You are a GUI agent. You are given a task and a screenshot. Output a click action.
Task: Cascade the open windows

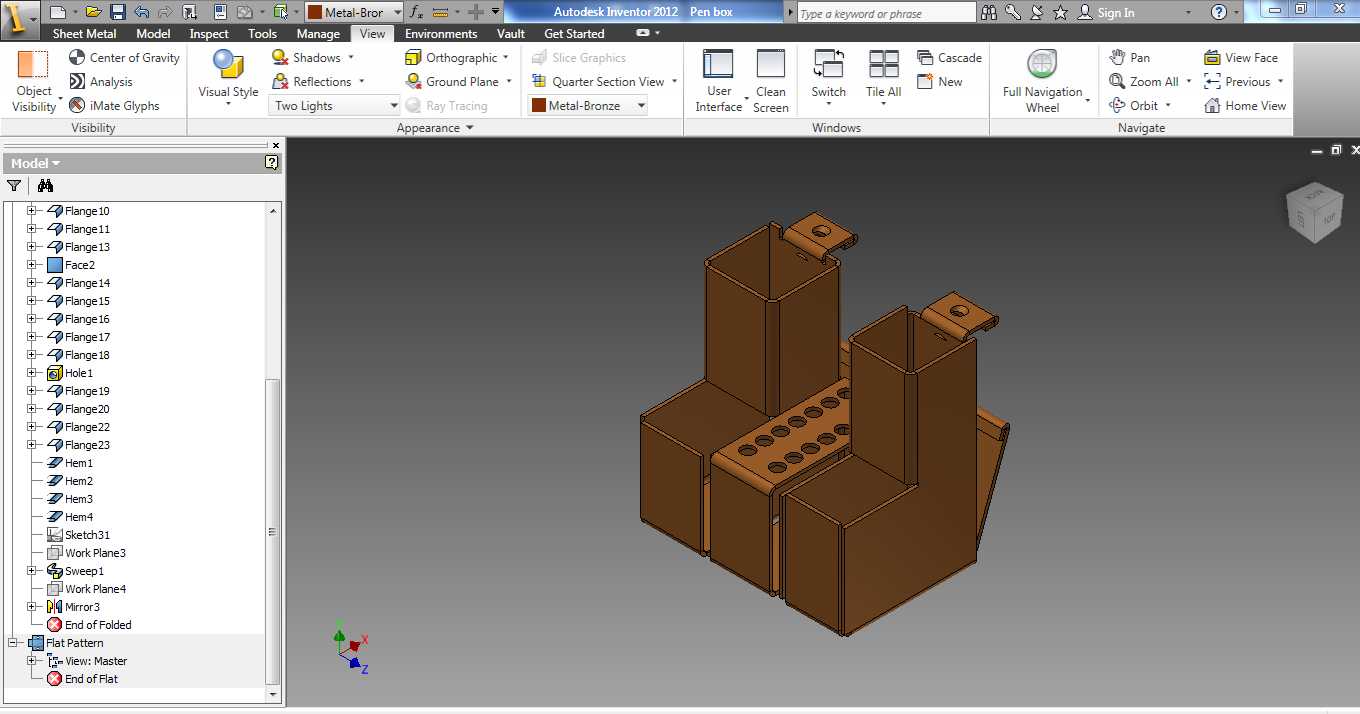click(950, 57)
